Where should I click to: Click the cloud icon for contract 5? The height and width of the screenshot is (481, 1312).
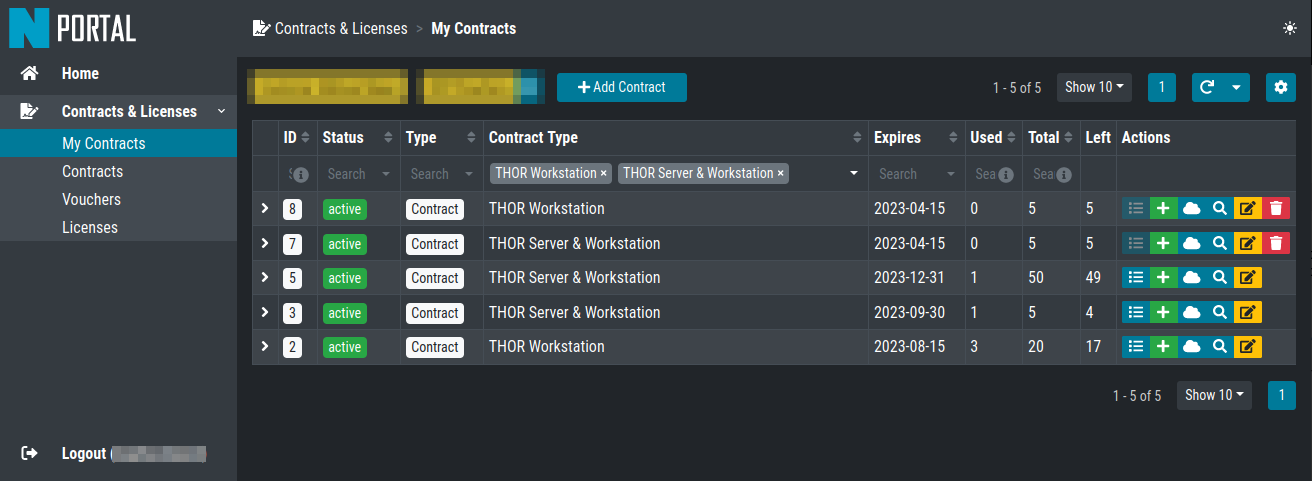[x=1191, y=278]
